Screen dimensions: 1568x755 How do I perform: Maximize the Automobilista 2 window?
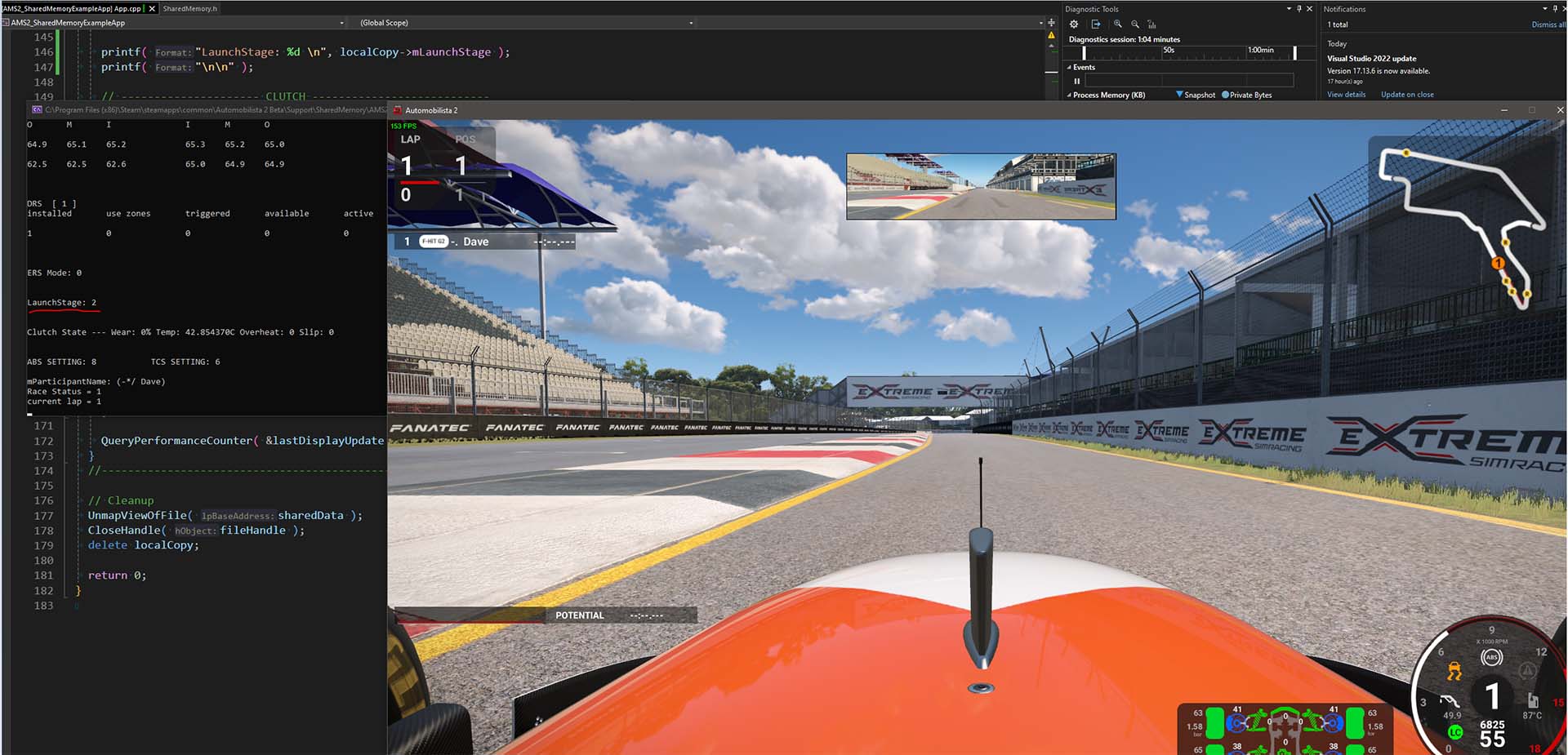1532,109
